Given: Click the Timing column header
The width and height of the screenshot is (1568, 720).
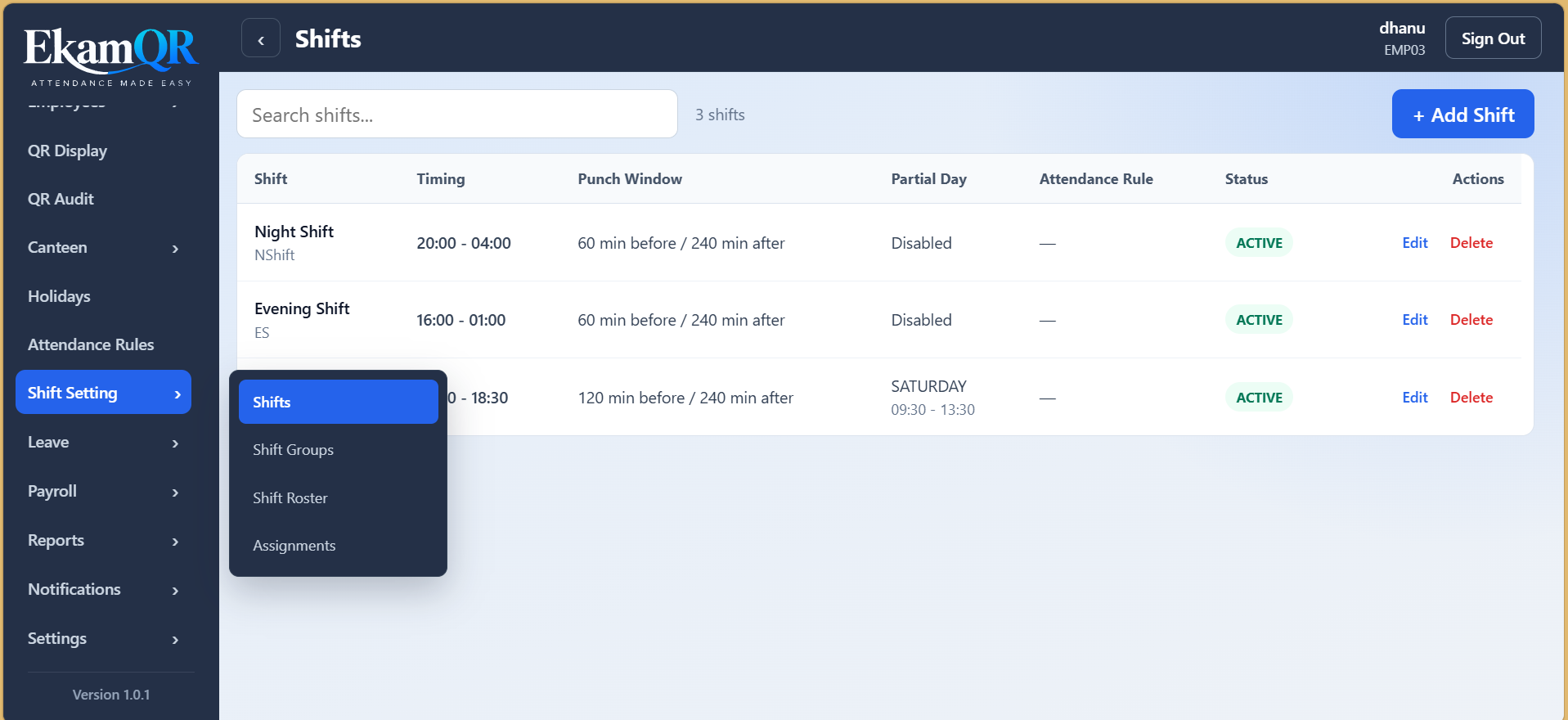Looking at the screenshot, I should [x=440, y=179].
